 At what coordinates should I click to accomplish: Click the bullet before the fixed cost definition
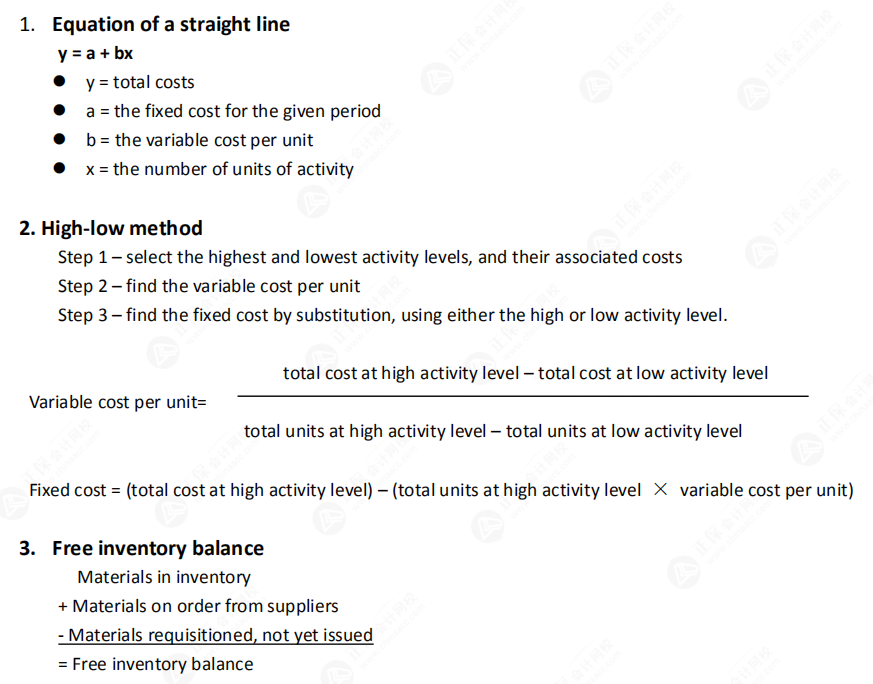(x=62, y=111)
